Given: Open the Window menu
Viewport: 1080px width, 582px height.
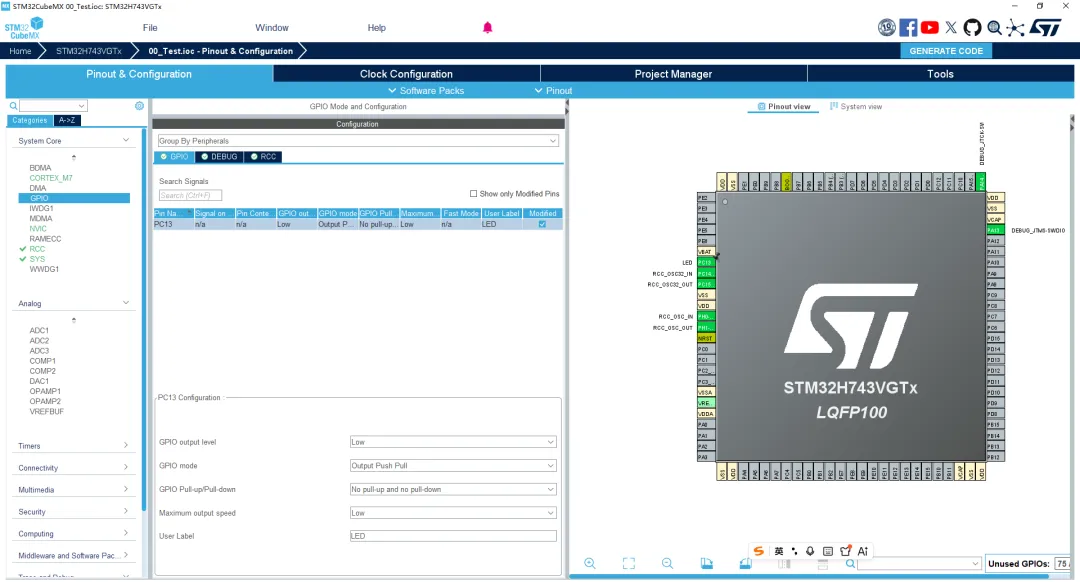Looking at the screenshot, I should (272, 28).
